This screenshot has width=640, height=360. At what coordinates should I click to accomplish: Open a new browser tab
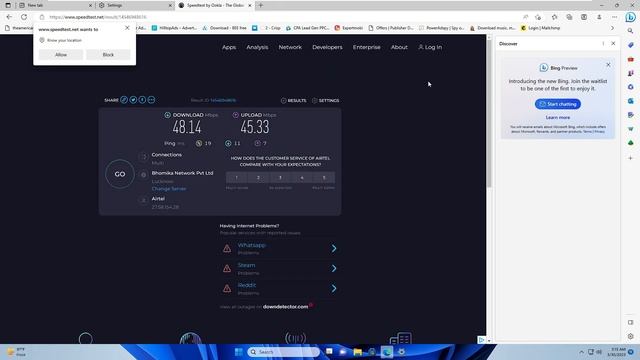260,5
